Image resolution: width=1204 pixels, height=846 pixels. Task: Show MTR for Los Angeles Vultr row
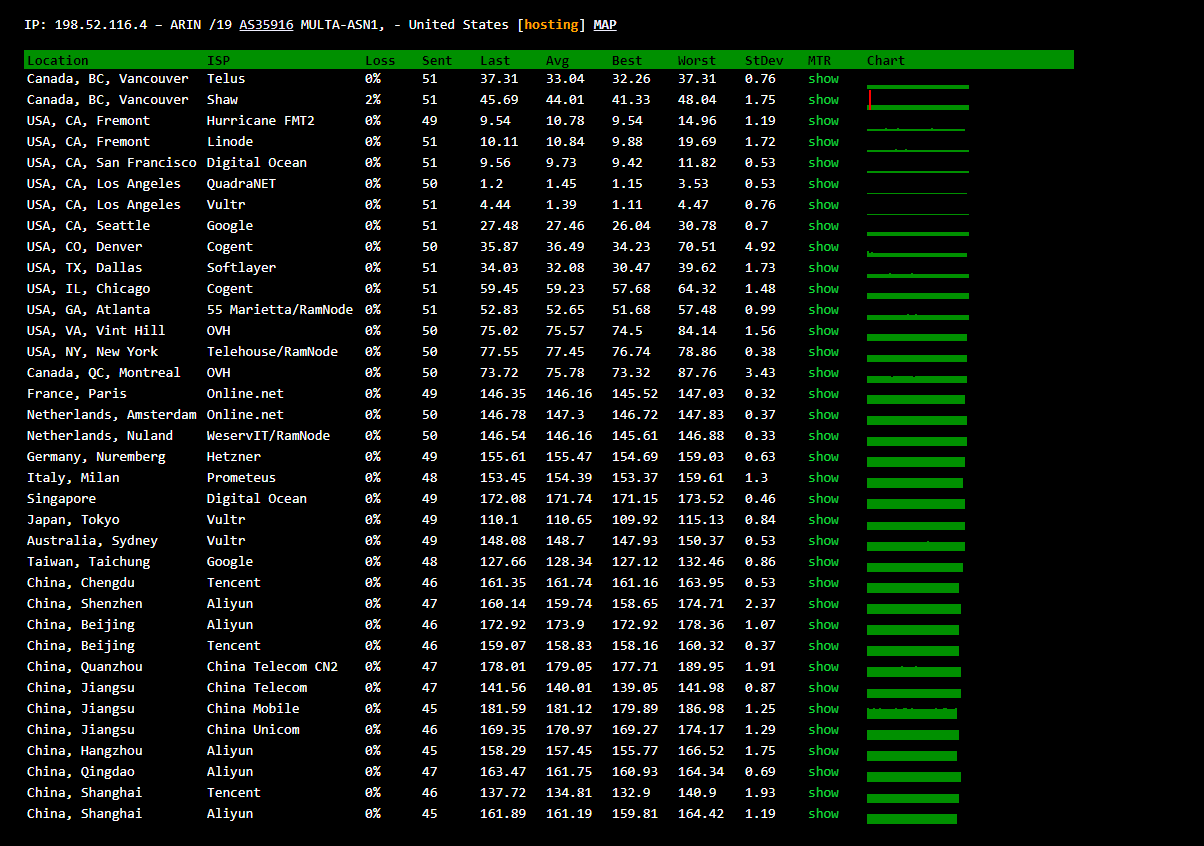pos(823,204)
